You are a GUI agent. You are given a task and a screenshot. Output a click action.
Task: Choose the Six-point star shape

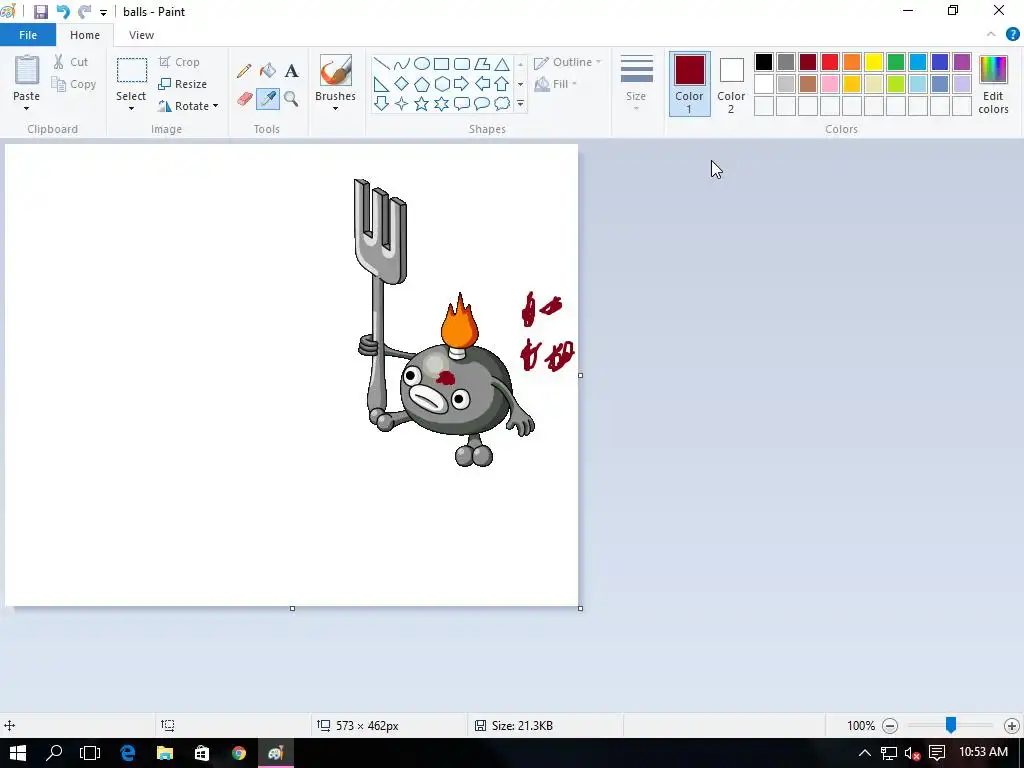pos(441,103)
